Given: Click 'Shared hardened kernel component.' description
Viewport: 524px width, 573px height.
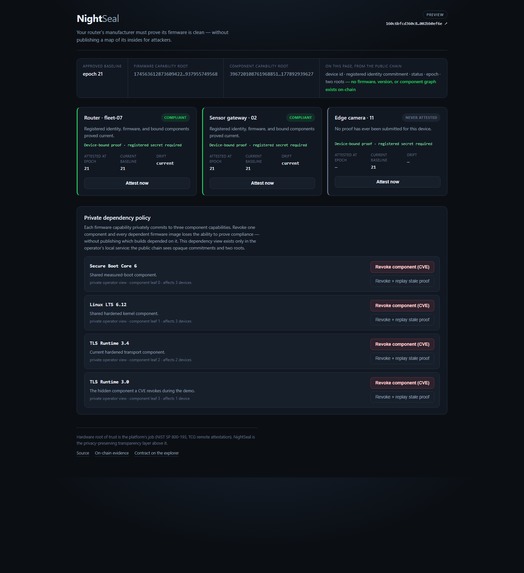Looking at the screenshot, I should click(124, 314).
